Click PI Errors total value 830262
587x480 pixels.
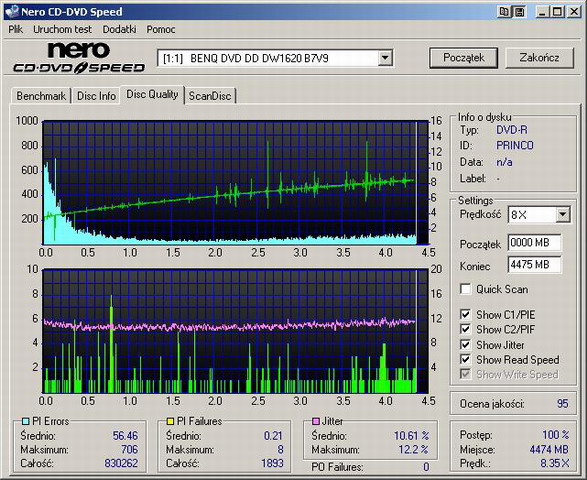click(x=121, y=463)
